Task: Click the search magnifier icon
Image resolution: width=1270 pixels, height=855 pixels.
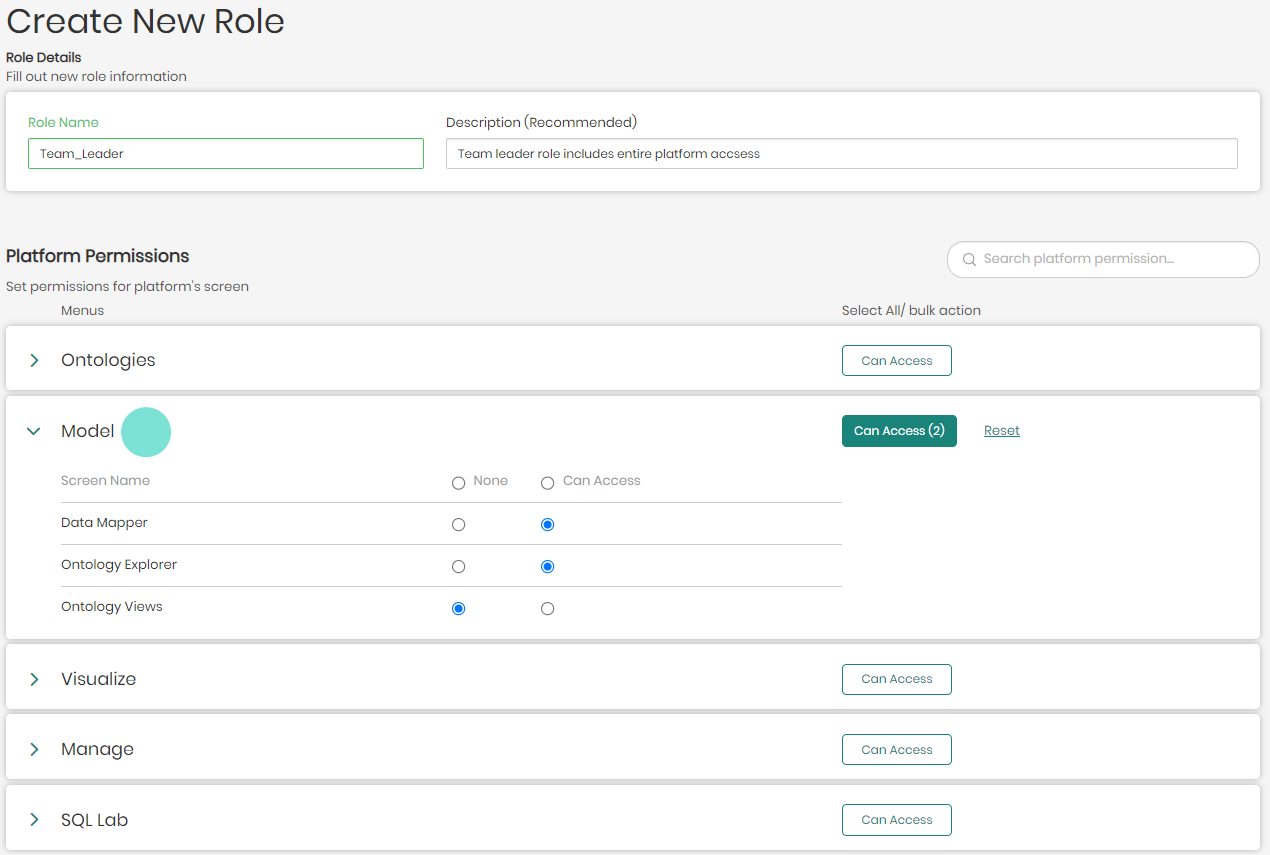Action: pos(968,260)
